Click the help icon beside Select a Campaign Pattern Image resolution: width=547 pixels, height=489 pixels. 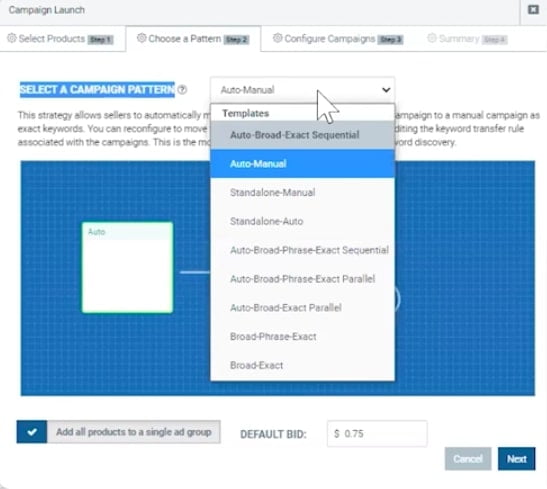[x=182, y=90]
